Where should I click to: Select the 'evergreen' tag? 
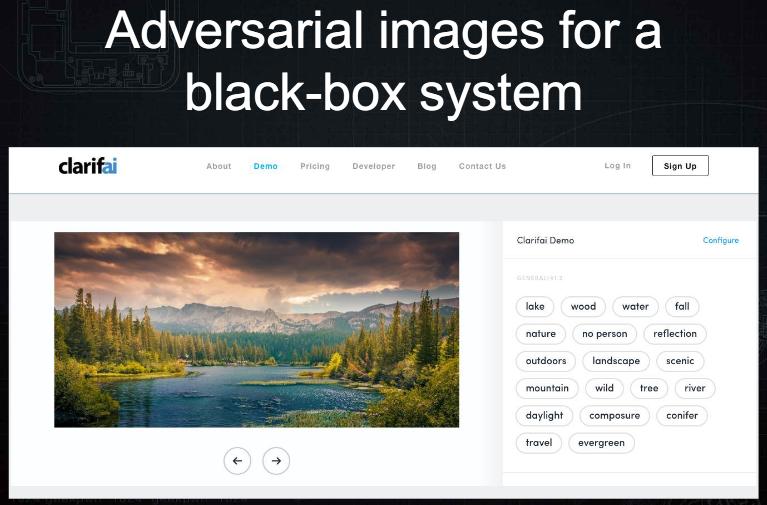tap(601, 442)
